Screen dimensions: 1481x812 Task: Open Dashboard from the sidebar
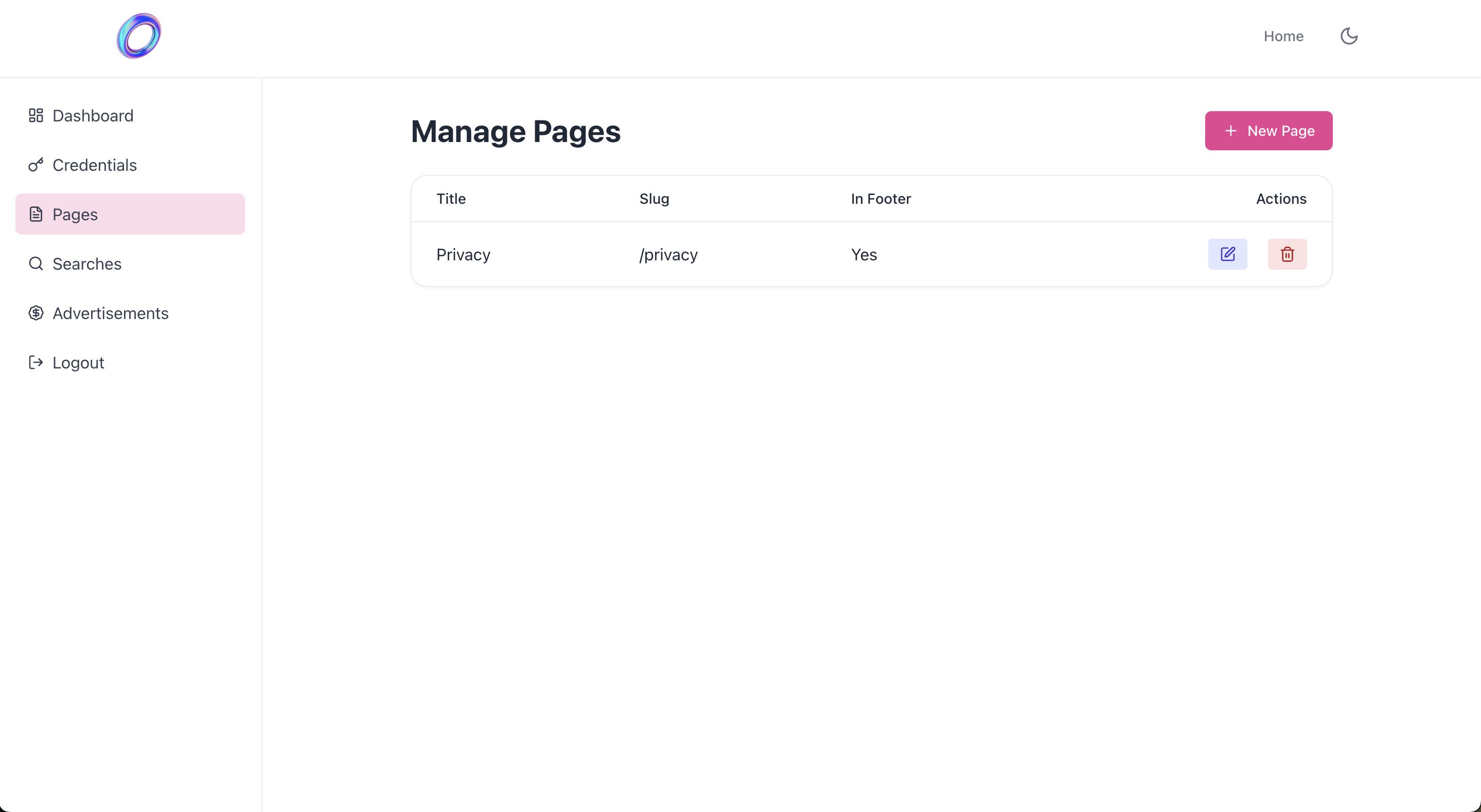tap(93, 116)
